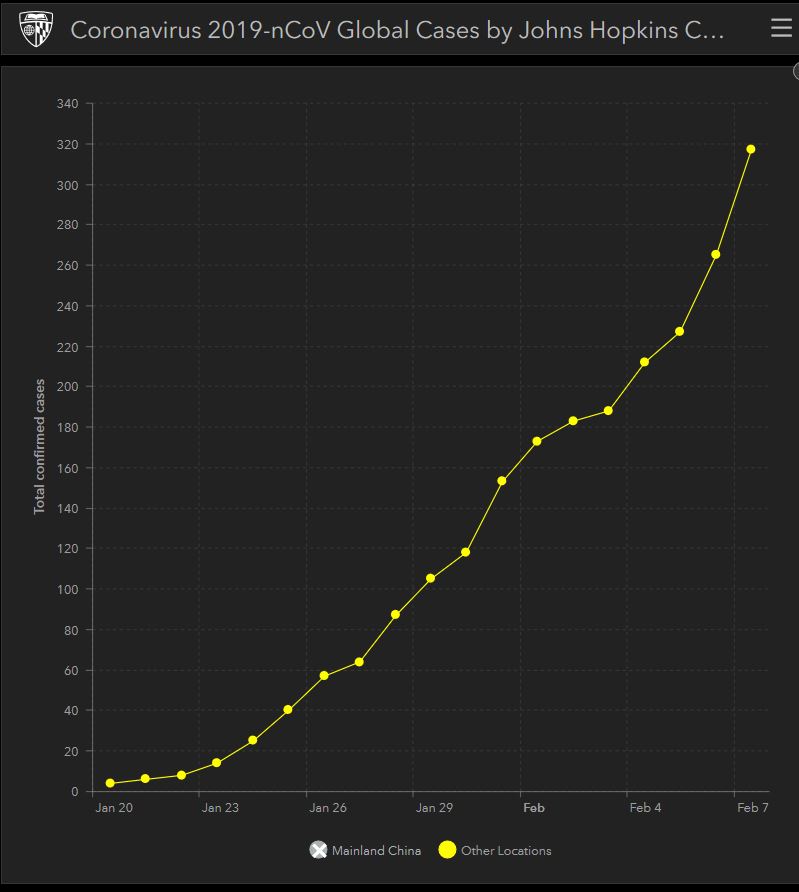This screenshot has width=799, height=892.
Task: Open the hamburger menu in the header
Action: [781, 29]
